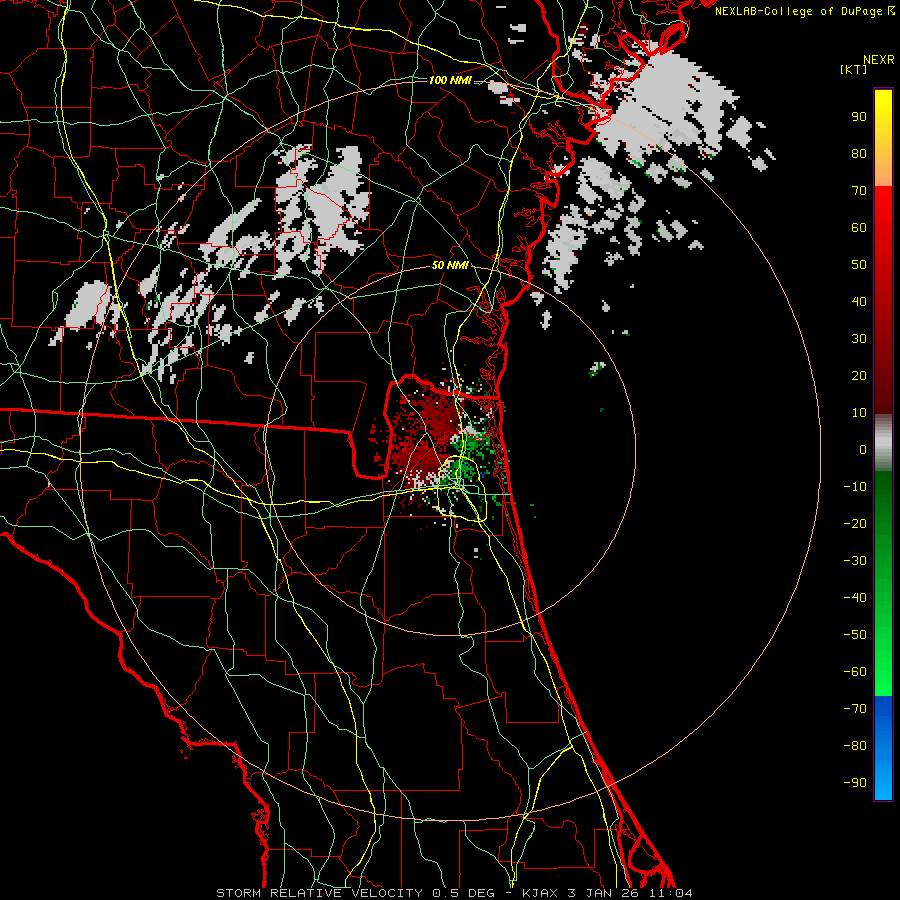
Task: Click the positive 70 scale value
Action: tap(859, 191)
